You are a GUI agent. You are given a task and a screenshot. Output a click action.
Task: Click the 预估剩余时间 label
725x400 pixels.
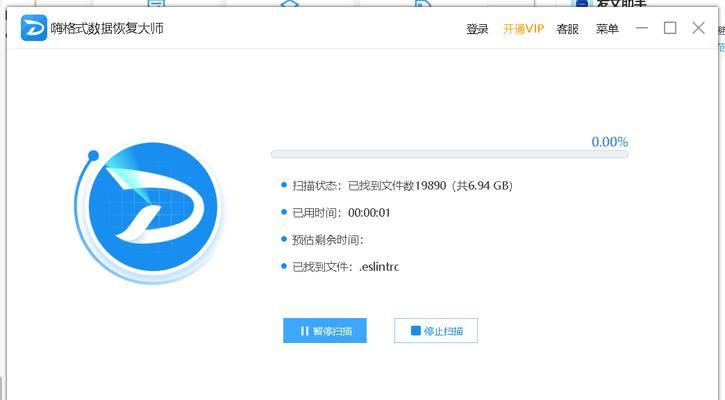[x=328, y=240]
